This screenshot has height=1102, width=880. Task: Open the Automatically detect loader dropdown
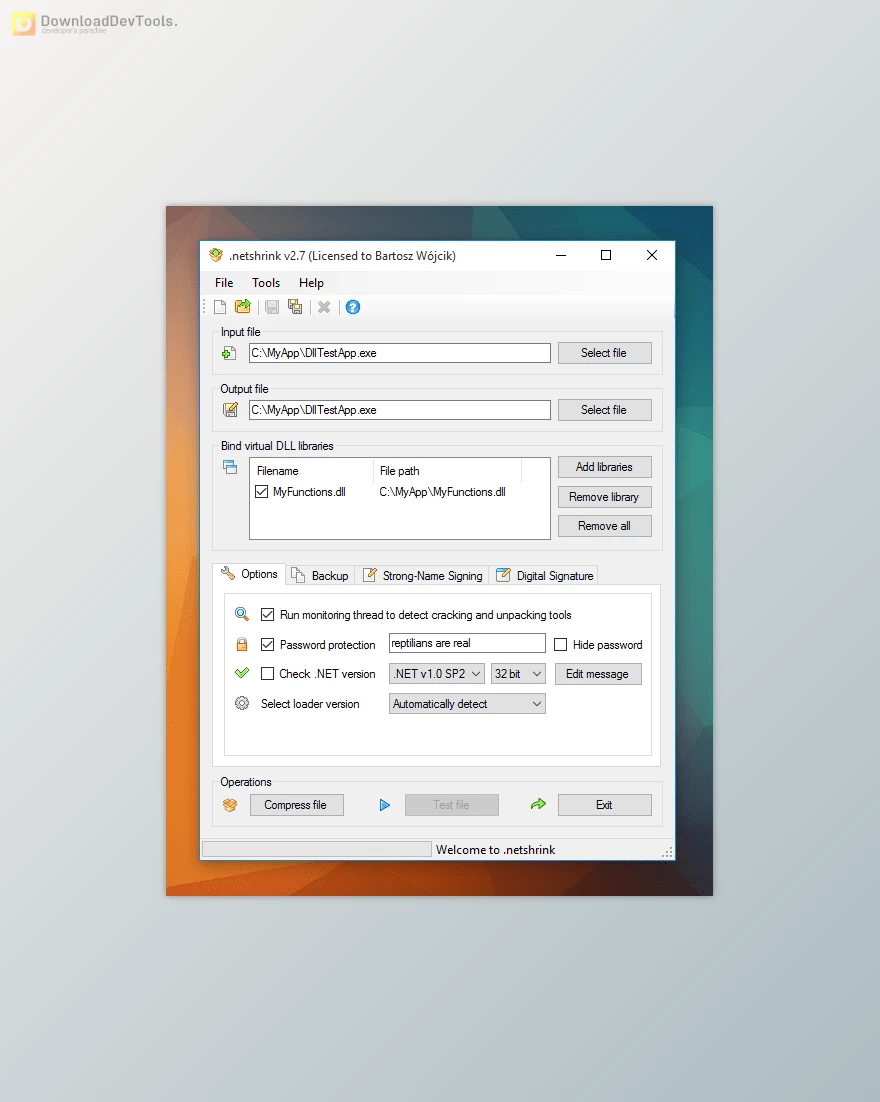[467, 704]
